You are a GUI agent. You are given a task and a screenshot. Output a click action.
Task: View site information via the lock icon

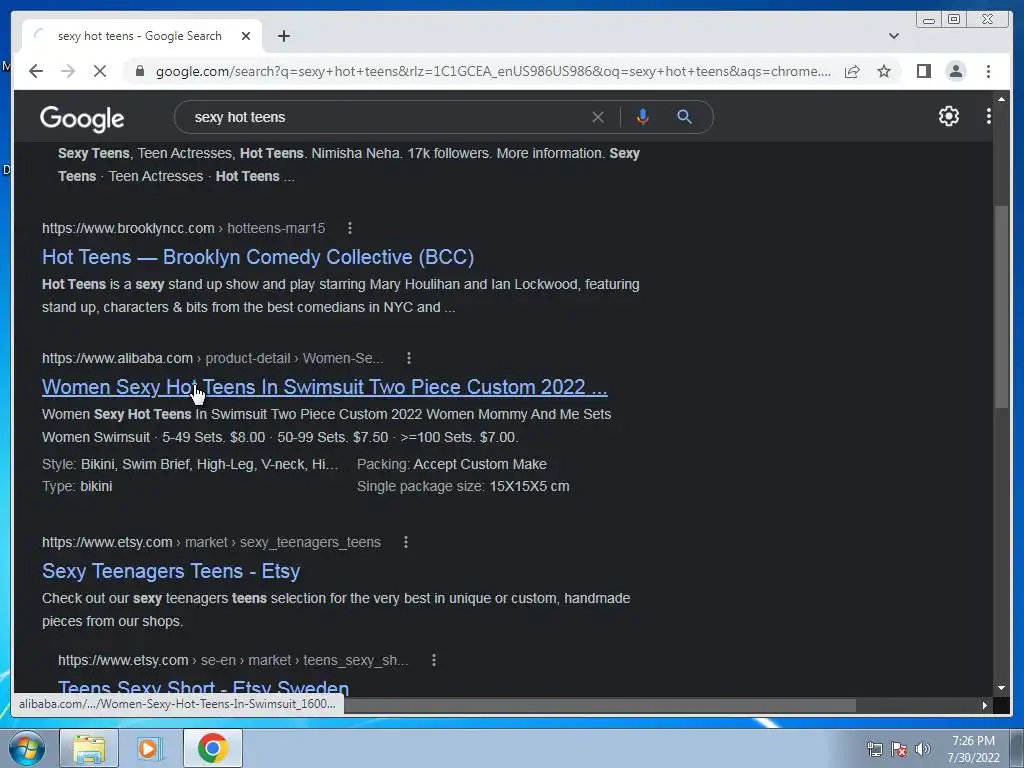[139, 71]
